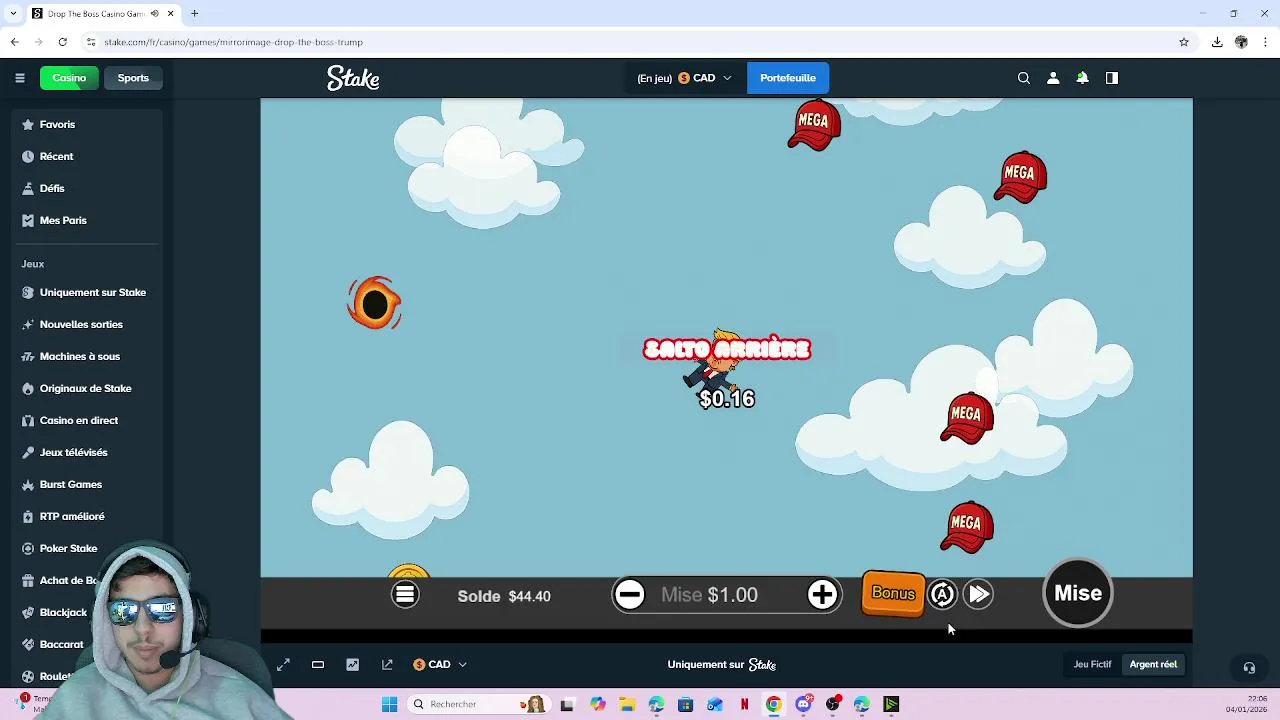Open File Explorer from the taskbar

[x=627, y=704]
